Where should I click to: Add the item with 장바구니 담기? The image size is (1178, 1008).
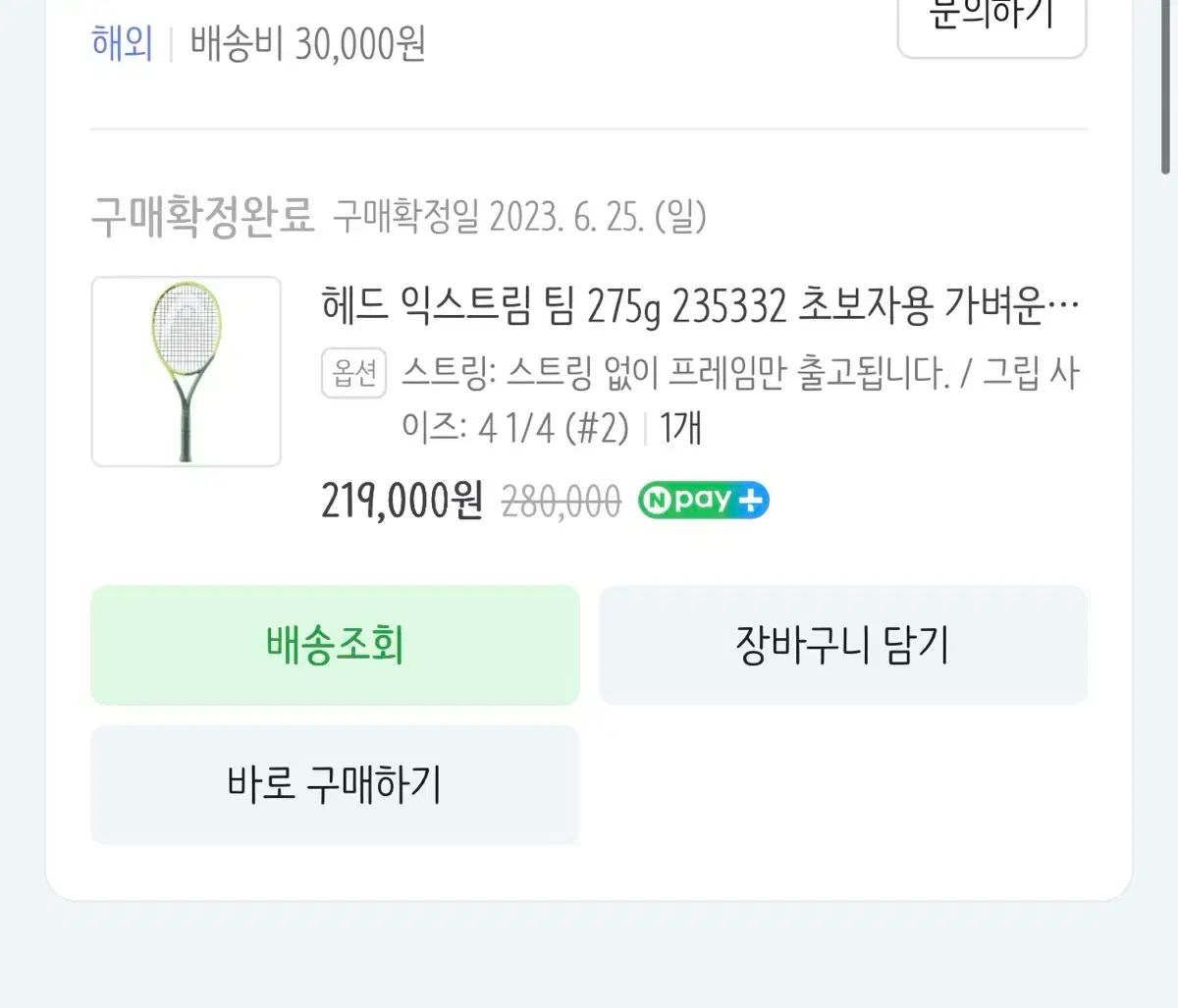point(842,645)
